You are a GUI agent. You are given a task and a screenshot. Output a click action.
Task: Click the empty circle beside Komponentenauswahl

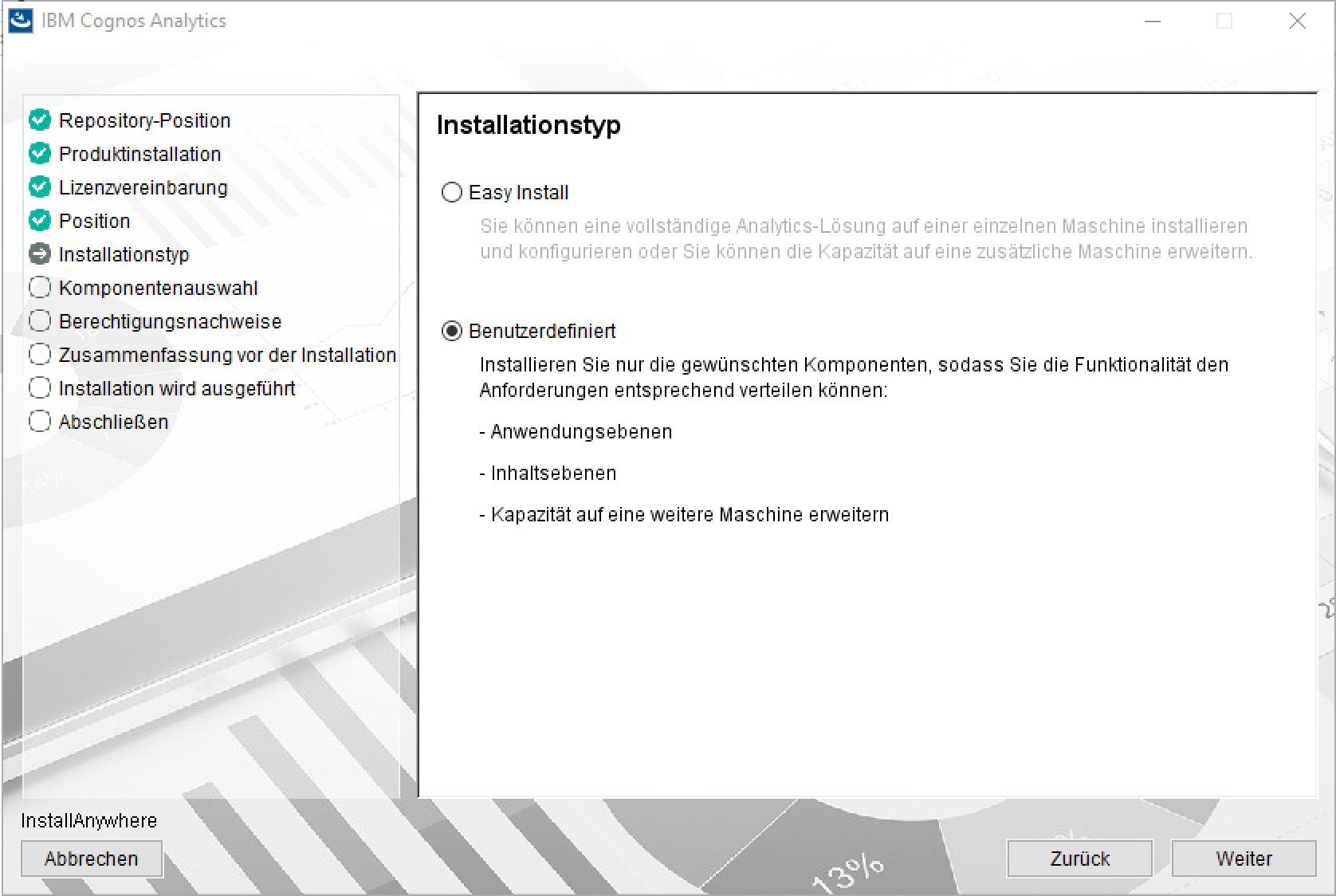tap(40, 288)
